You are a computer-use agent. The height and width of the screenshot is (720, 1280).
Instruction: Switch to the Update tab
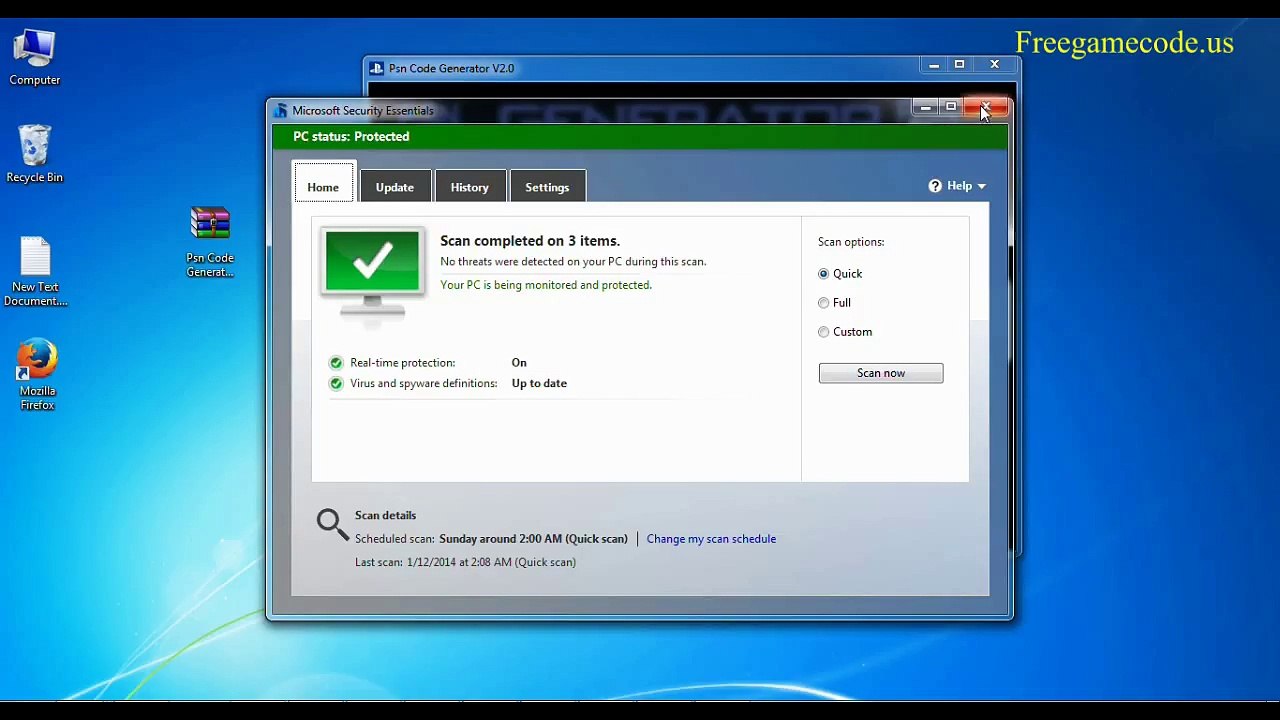tap(395, 187)
